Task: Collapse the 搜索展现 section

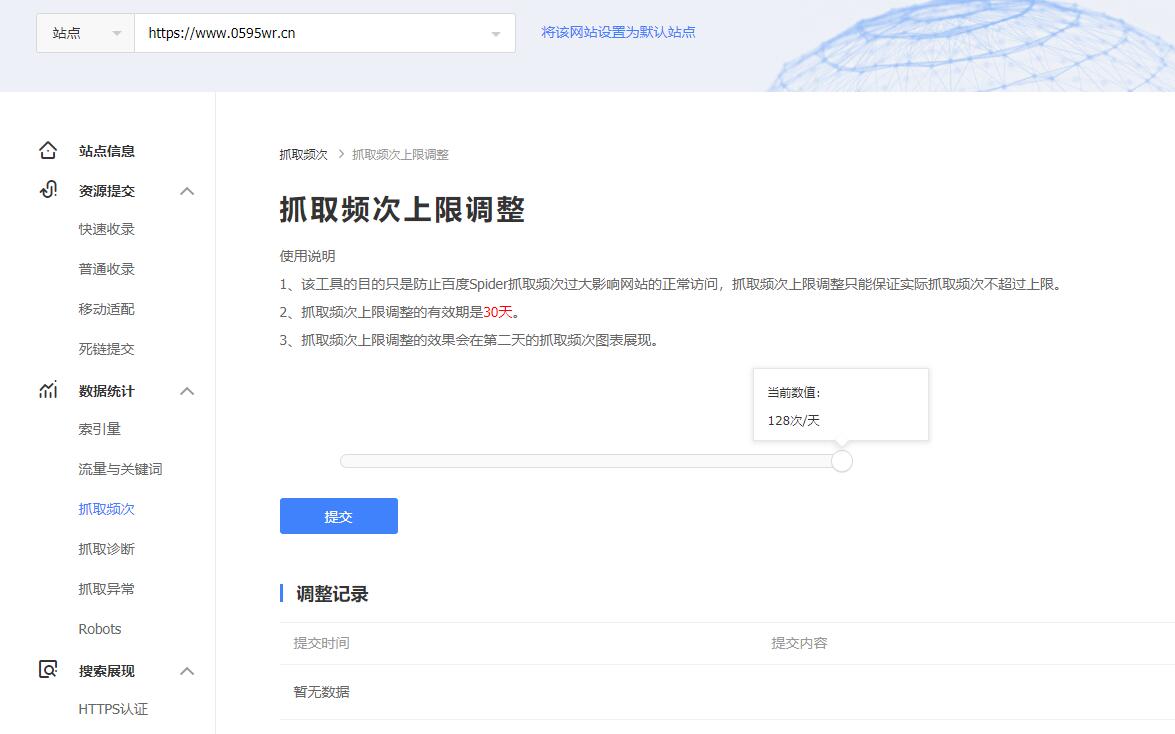Action: coord(187,670)
